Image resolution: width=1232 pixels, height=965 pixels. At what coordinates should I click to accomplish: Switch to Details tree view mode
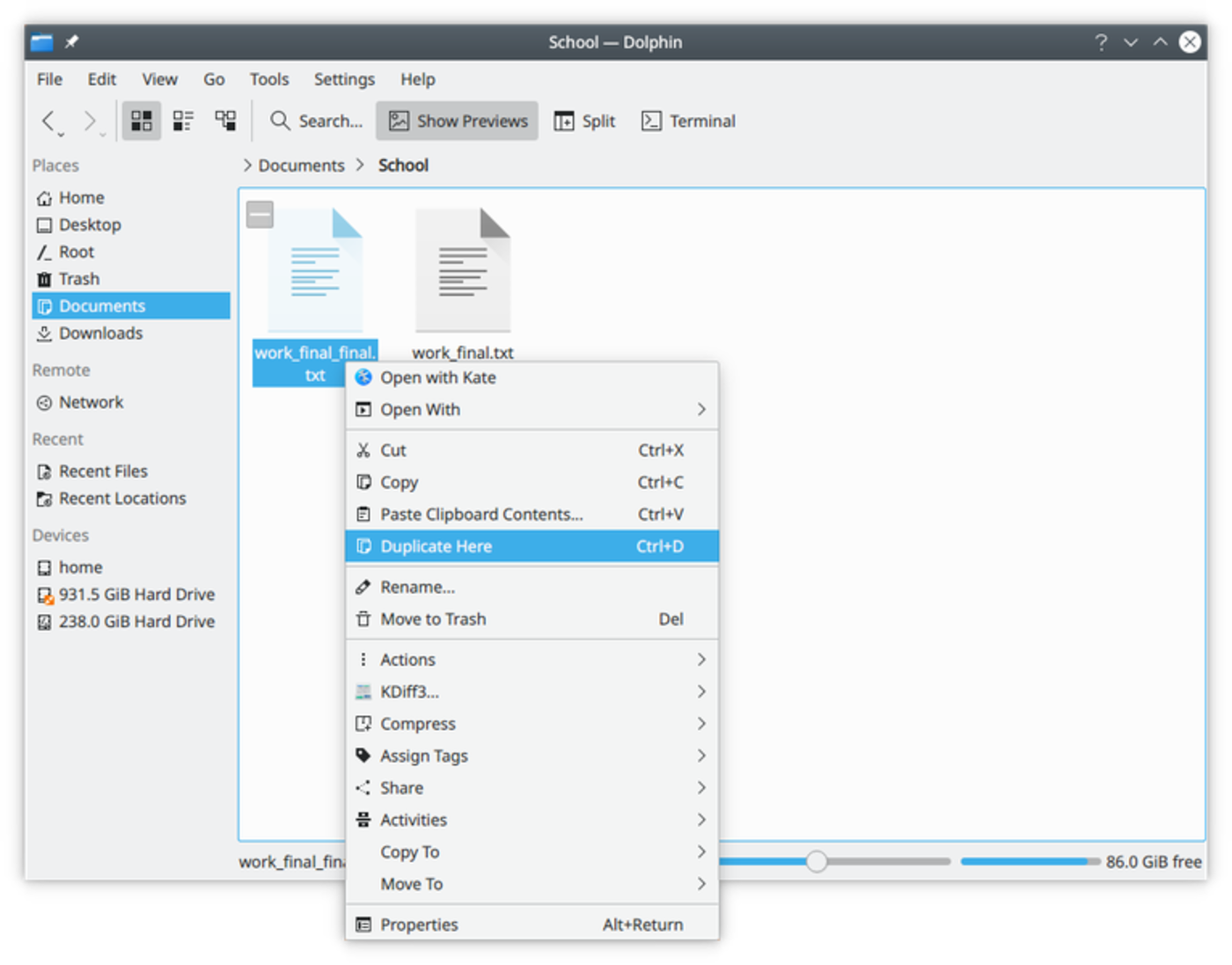225,121
